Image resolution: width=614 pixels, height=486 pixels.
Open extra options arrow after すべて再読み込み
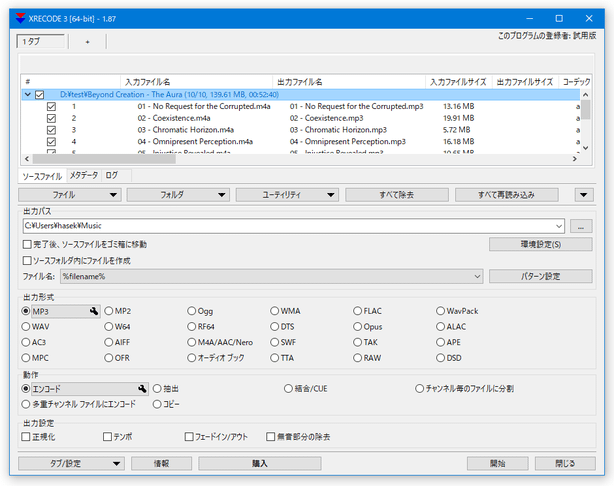[584, 195]
